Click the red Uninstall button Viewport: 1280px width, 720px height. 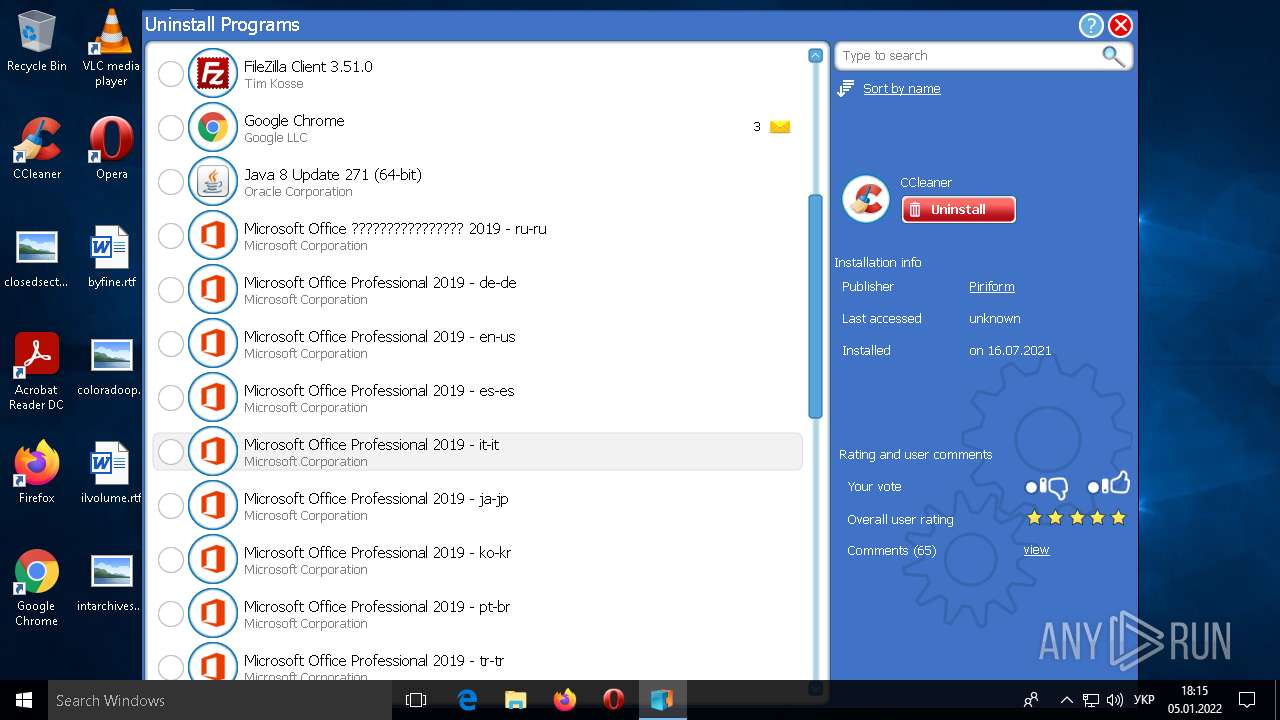pyautogui.click(x=958, y=209)
